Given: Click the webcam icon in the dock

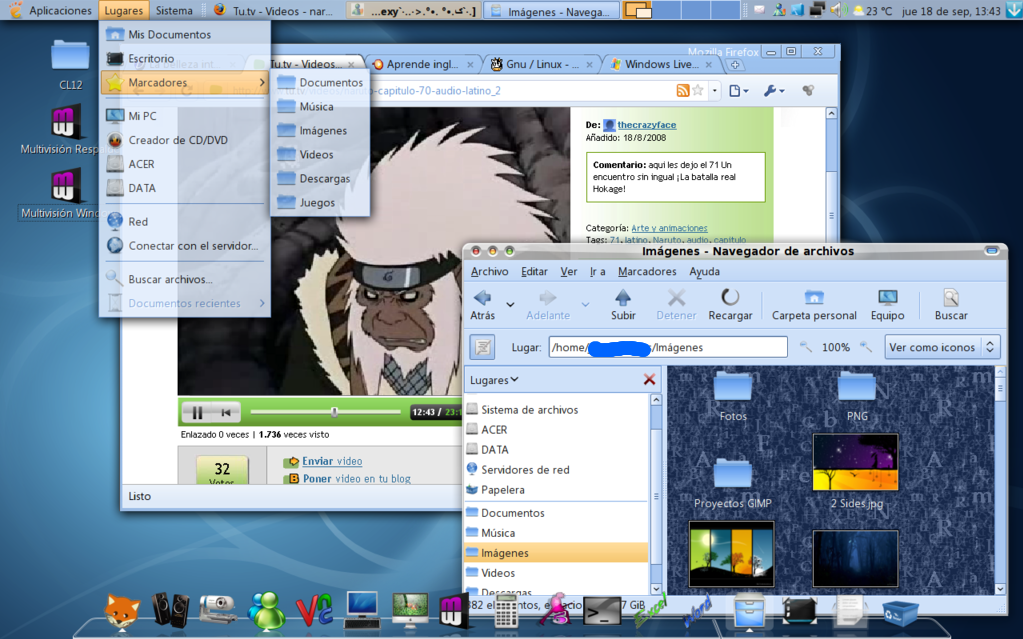Looking at the screenshot, I should [218, 610].
